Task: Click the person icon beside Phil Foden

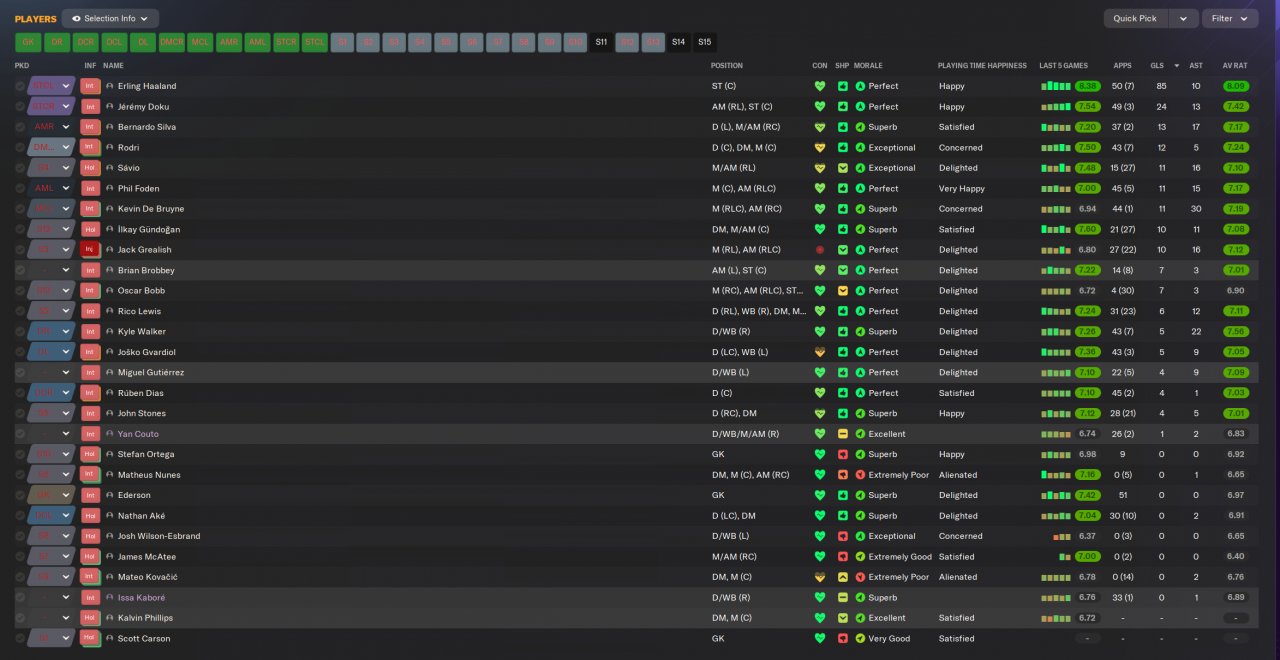Action: click(110, 188)
